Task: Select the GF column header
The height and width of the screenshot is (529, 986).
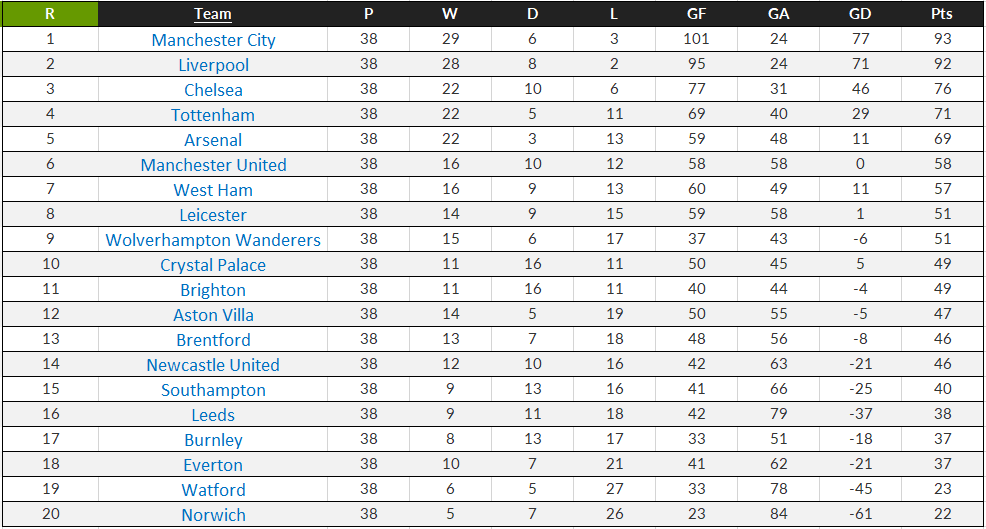Action: [x=696, y=14]
